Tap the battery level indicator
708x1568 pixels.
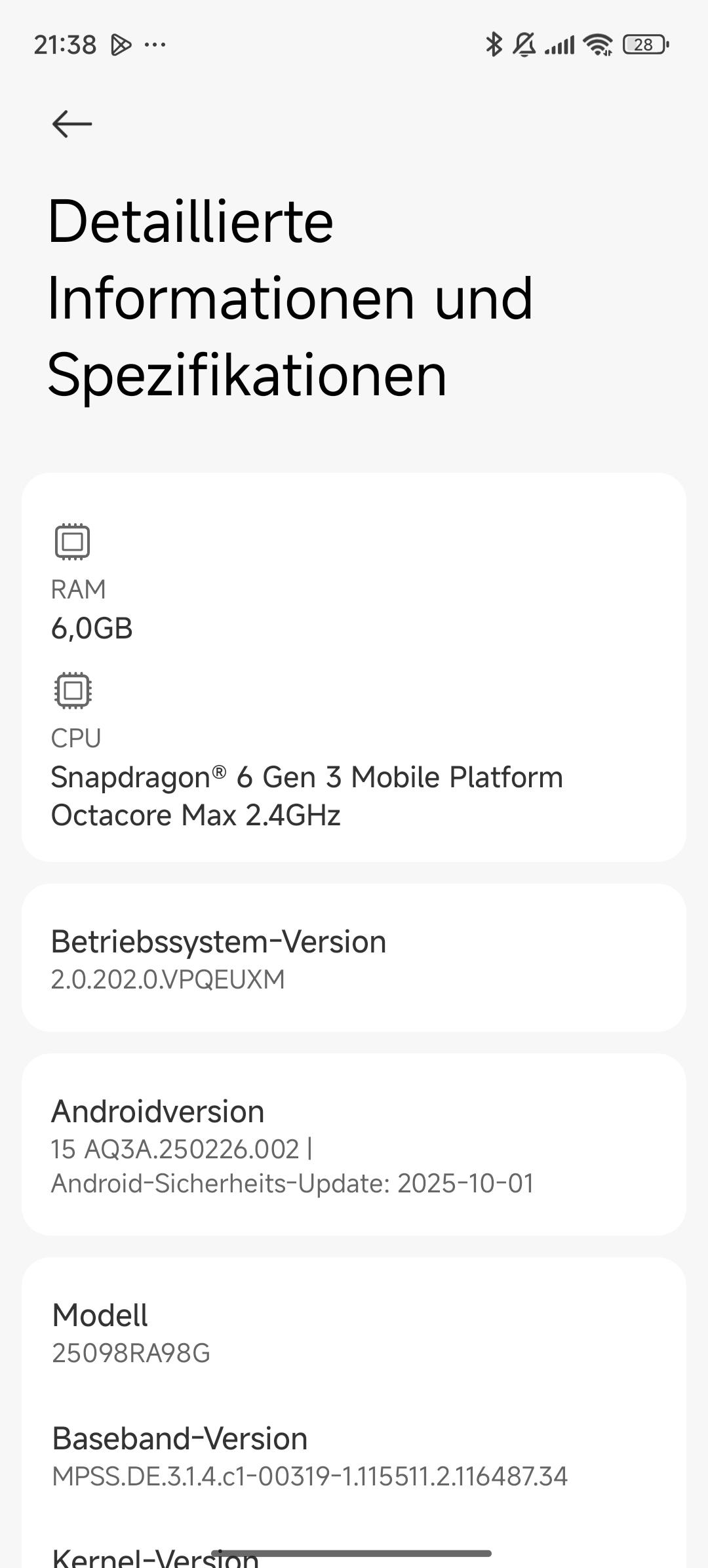[x=645, y=45]
